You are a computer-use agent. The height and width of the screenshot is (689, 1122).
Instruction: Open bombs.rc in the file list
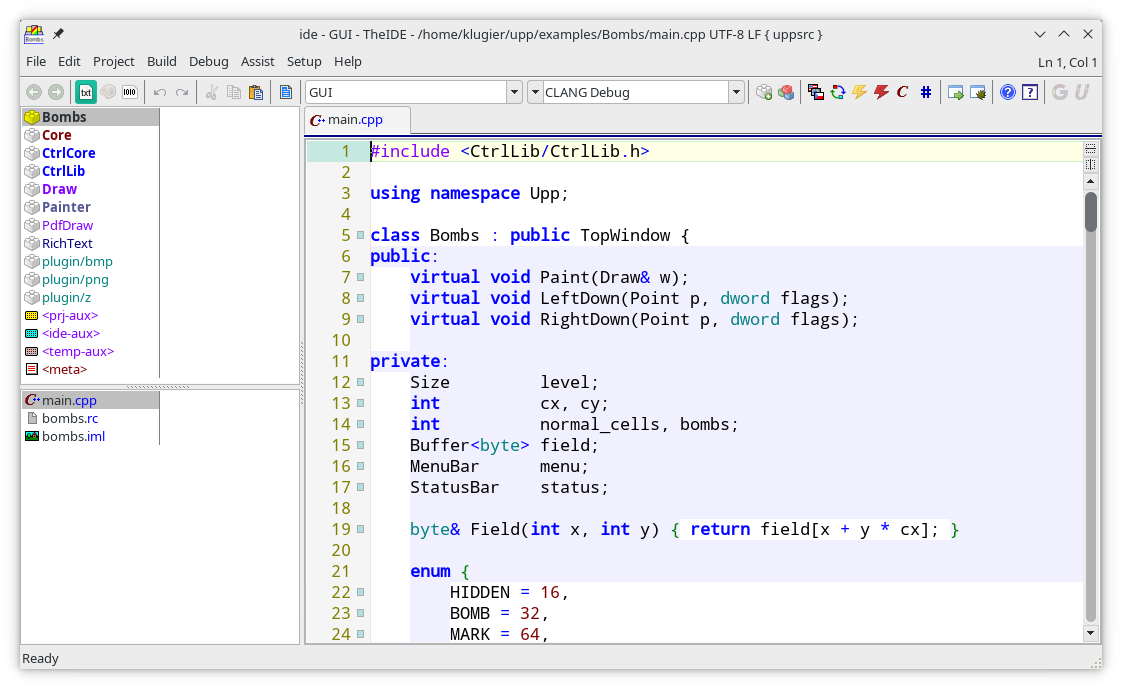[69, 418]
